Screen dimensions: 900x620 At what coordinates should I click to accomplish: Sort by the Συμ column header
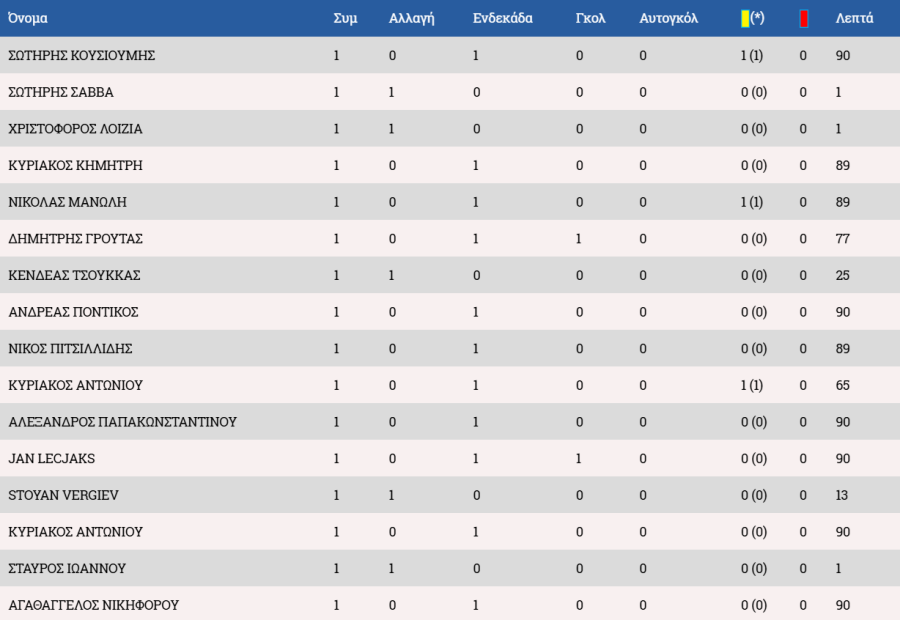pos(345,18)
